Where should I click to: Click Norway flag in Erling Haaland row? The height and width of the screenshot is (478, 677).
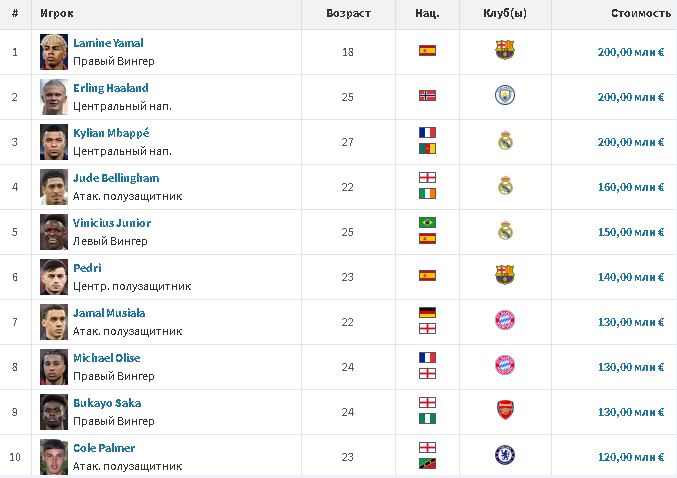(427, 96)
